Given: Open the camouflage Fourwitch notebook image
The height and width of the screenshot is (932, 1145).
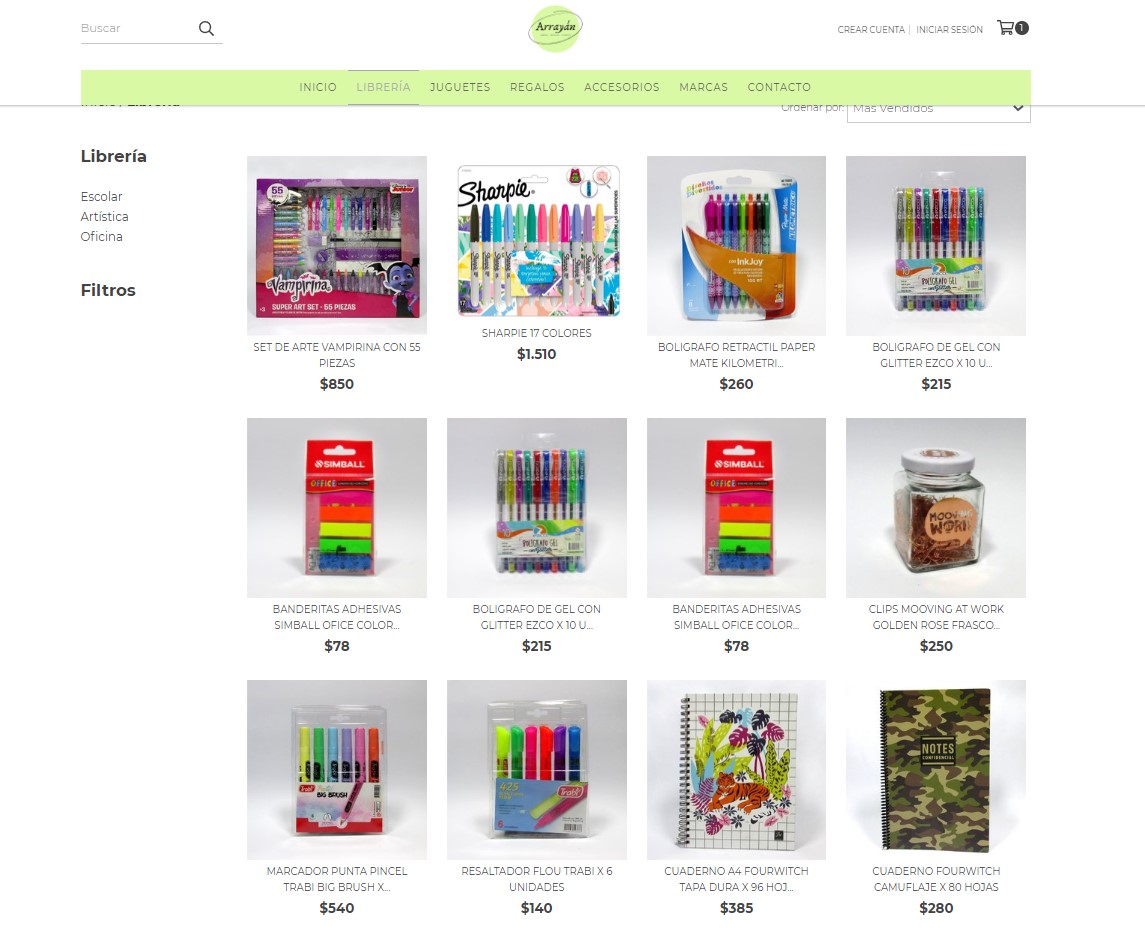Looking at the screenshot, I should [x=936, y=770].
